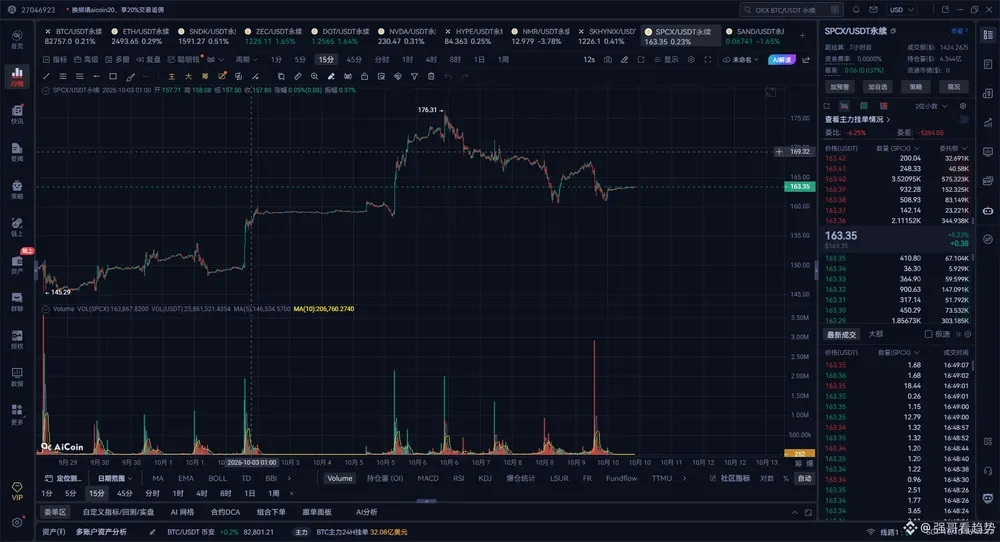1000x542 pixels.
Task: Open the 大额 trades tab
Action: (876, 334)
